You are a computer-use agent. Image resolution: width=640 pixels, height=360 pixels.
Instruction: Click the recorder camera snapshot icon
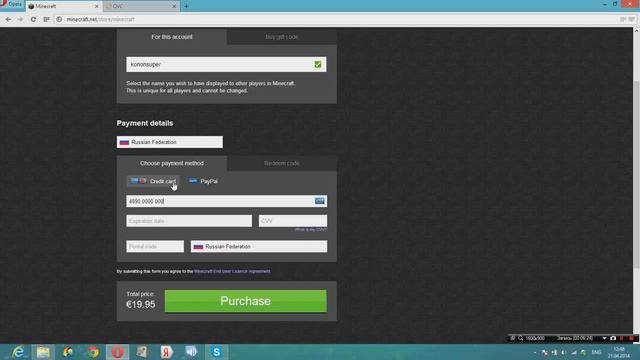[613, 338]
